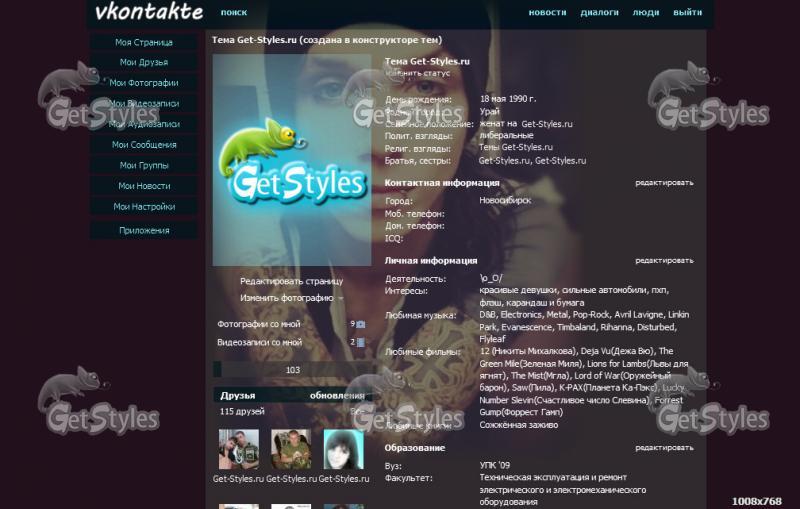This screenshot has width=800, height=509.
Task: Click Редактировать страницу link
Action: tap(291, 281)
